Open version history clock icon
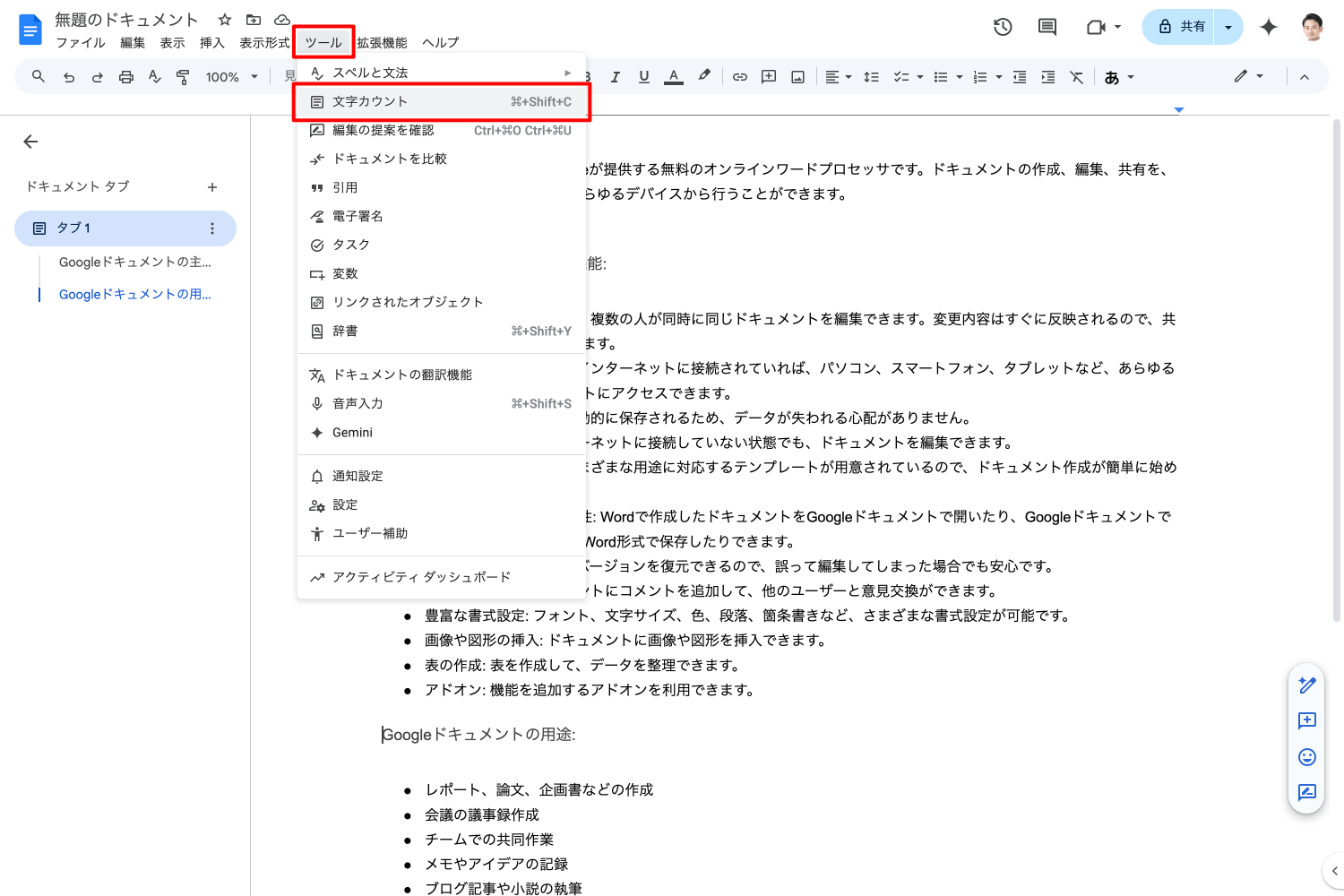 [1003, 27]
